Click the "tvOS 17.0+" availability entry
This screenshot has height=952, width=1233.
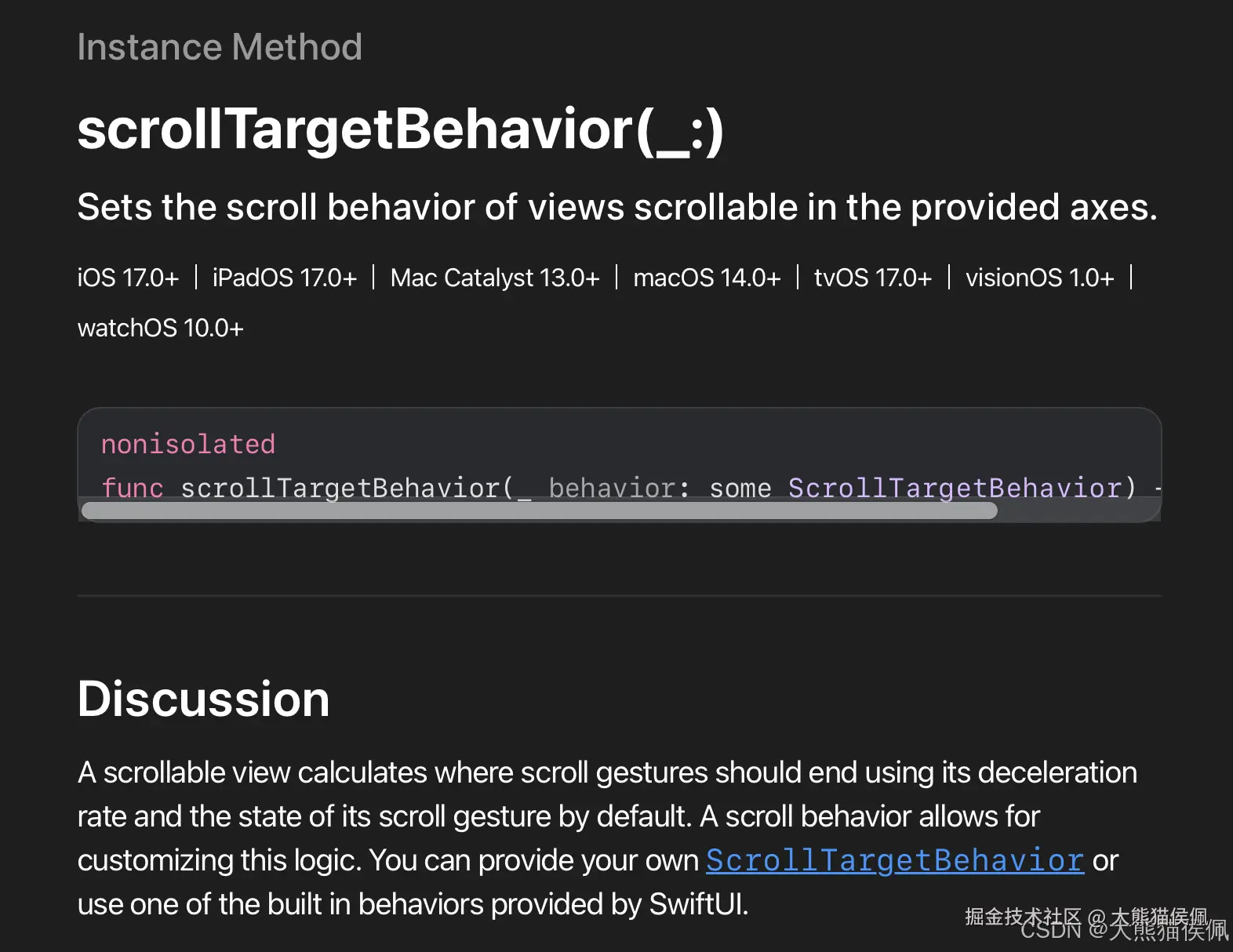click(x=872, y=278)
